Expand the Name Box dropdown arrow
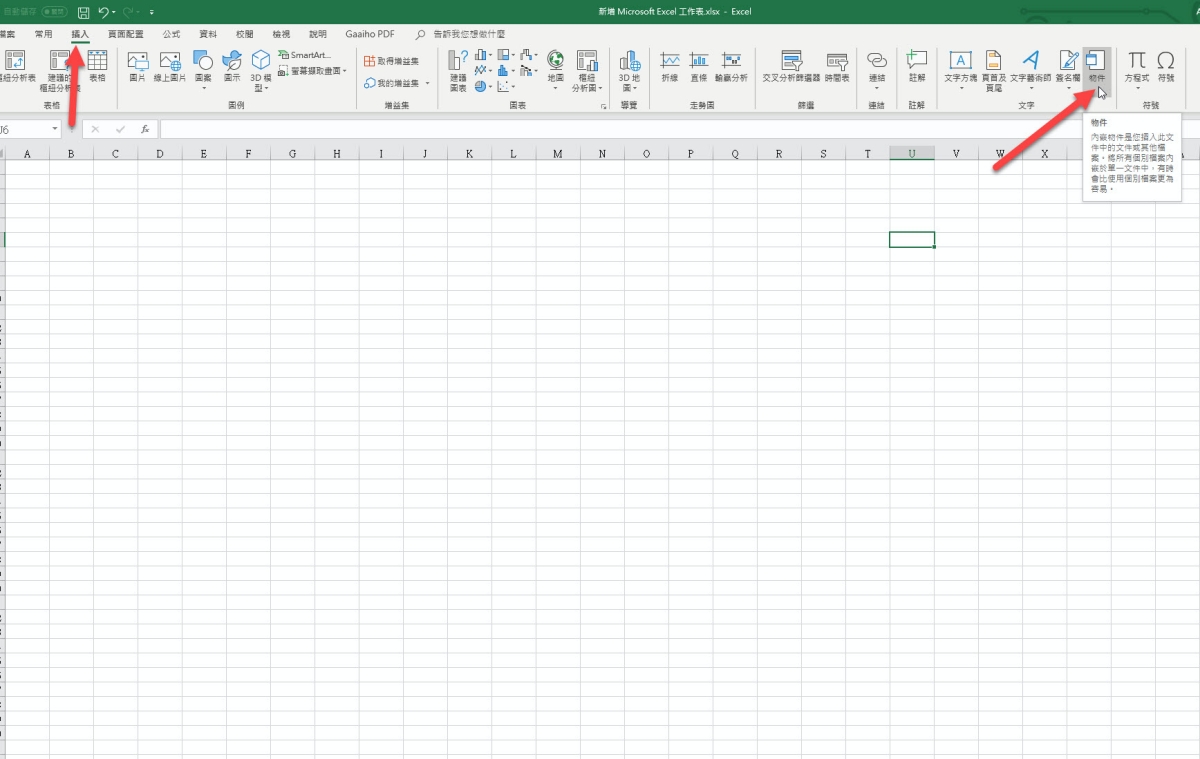This screenshot has width=1200, height=759. [x=54, y=129]
